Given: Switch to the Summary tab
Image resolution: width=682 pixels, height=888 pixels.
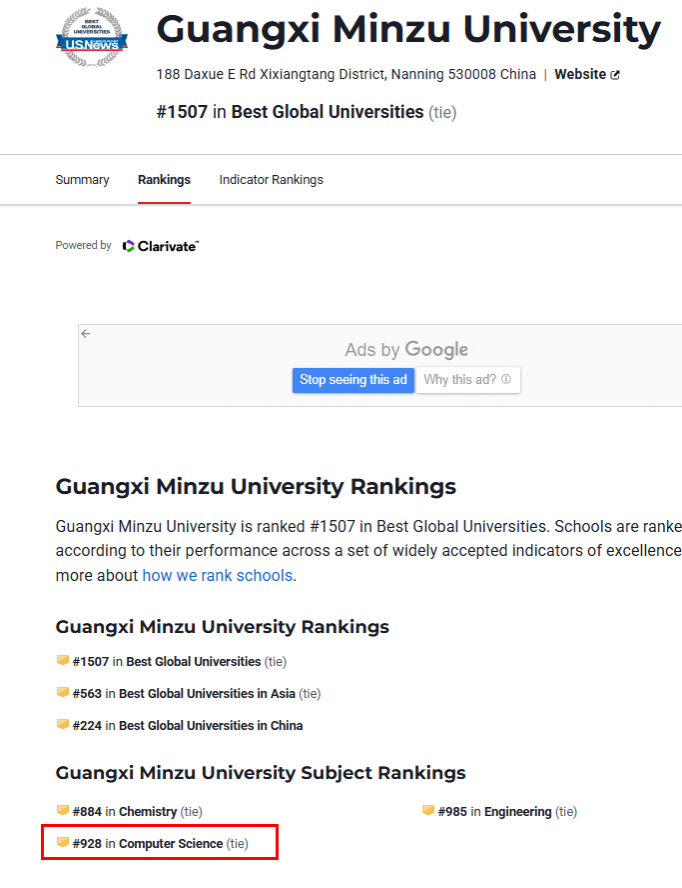Looking at the screenshot, I should point(82,180).
